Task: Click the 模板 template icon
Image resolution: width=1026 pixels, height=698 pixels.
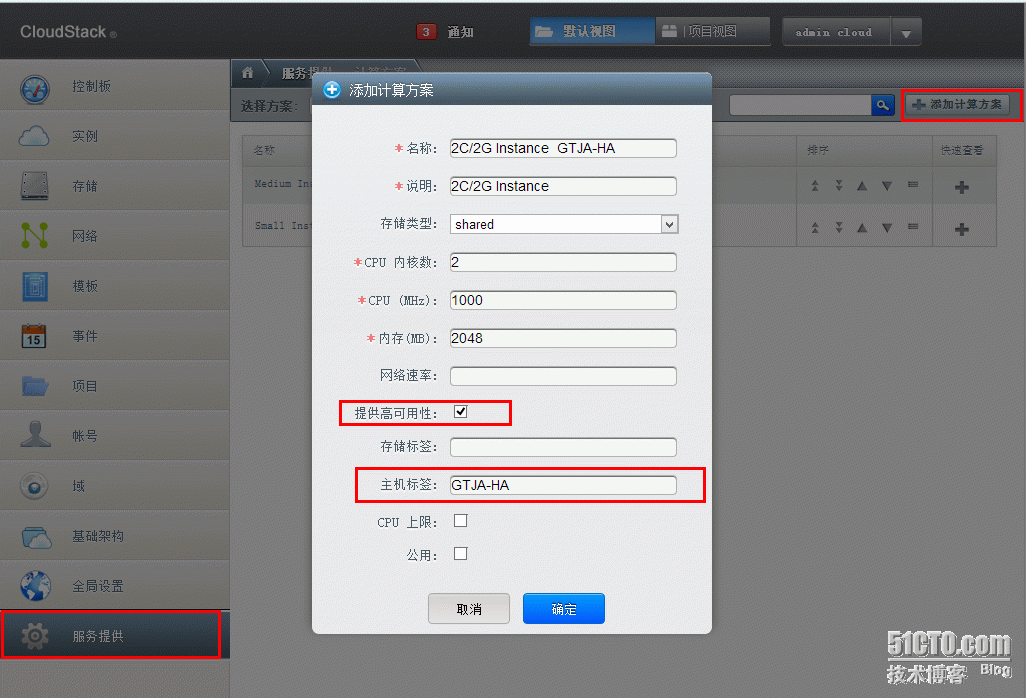Action: [x=35, y=286]
